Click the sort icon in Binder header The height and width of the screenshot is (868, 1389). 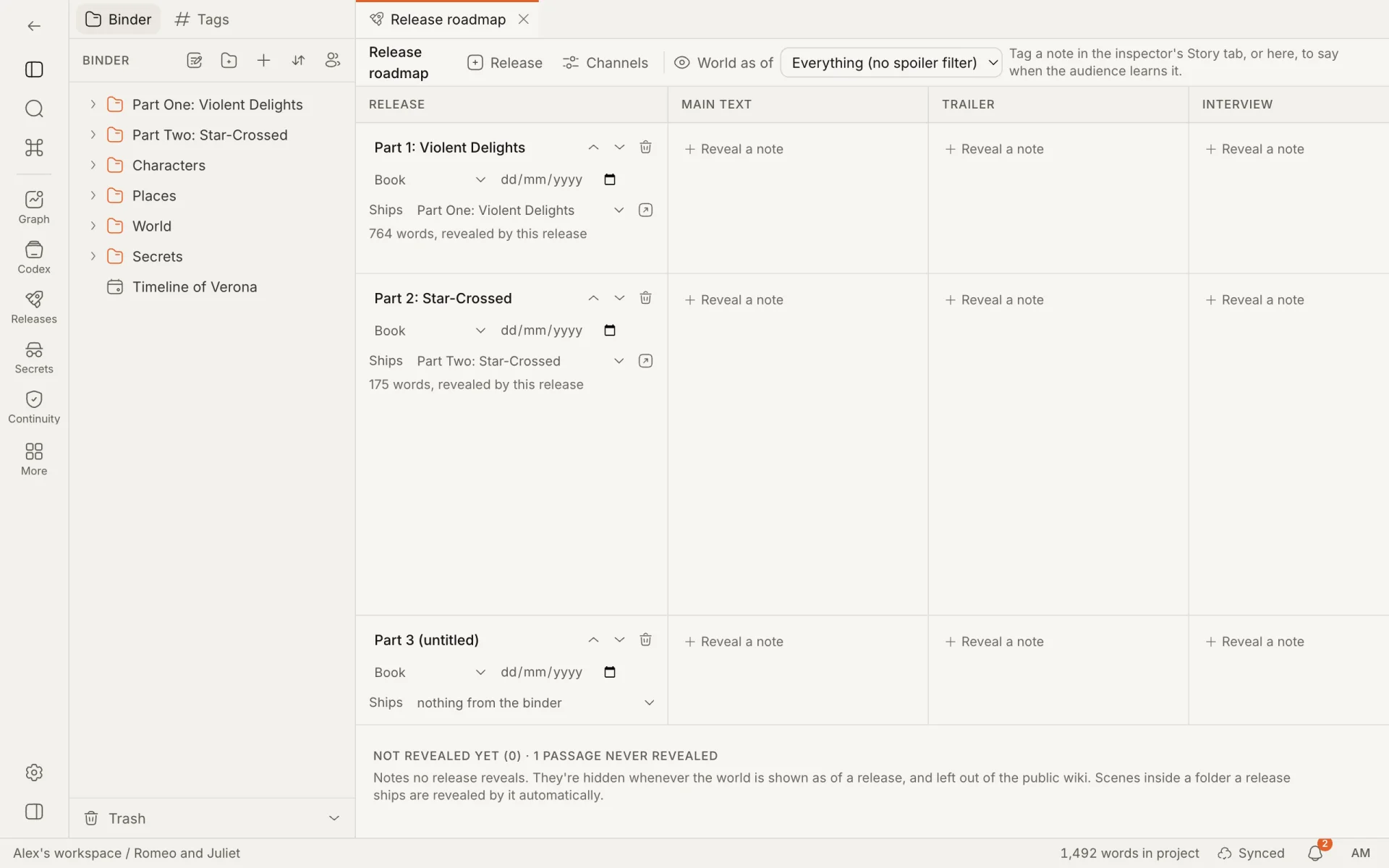[x=298, y=61]
